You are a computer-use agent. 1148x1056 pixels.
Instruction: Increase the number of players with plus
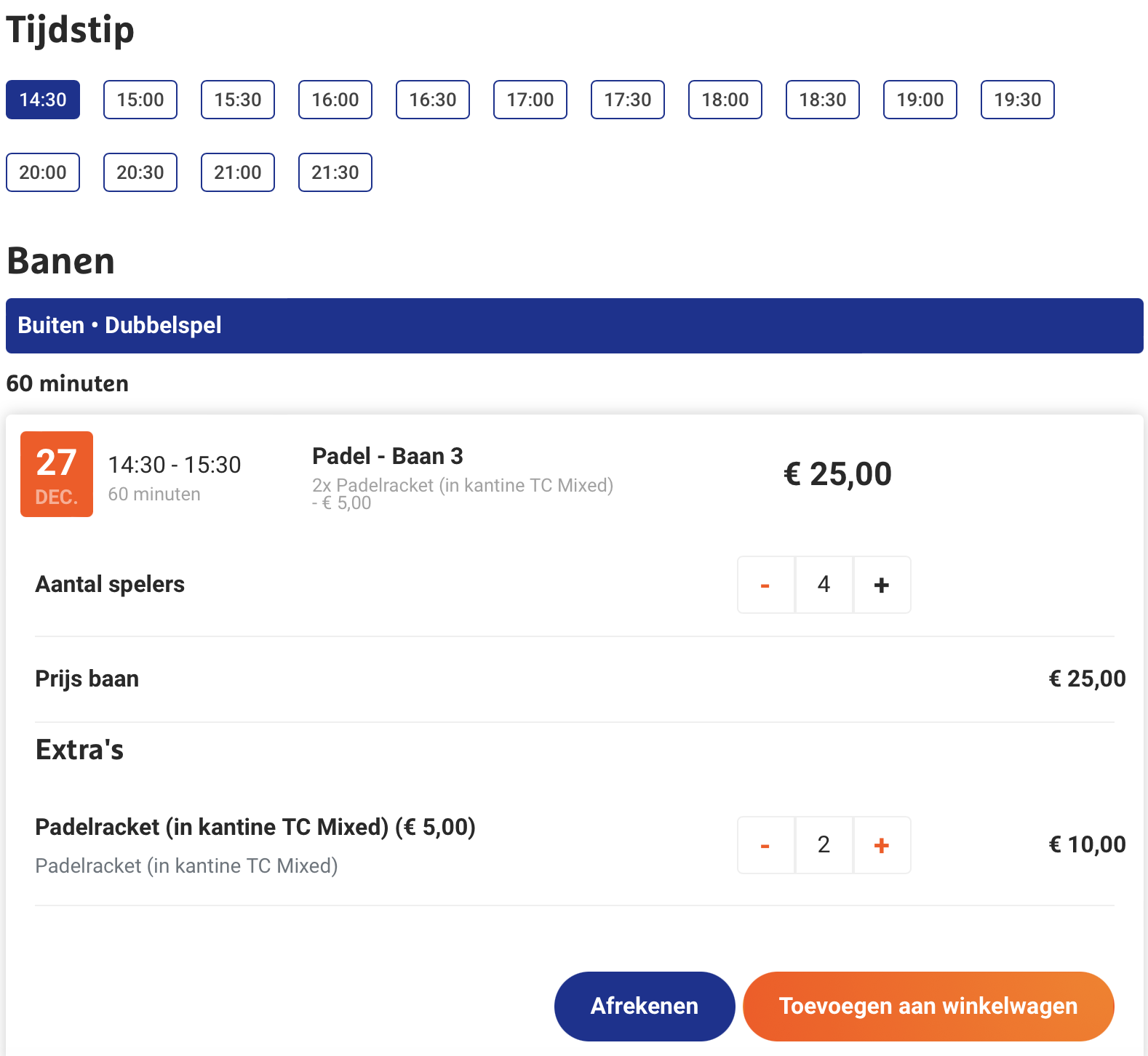click(x=882, y=585)
